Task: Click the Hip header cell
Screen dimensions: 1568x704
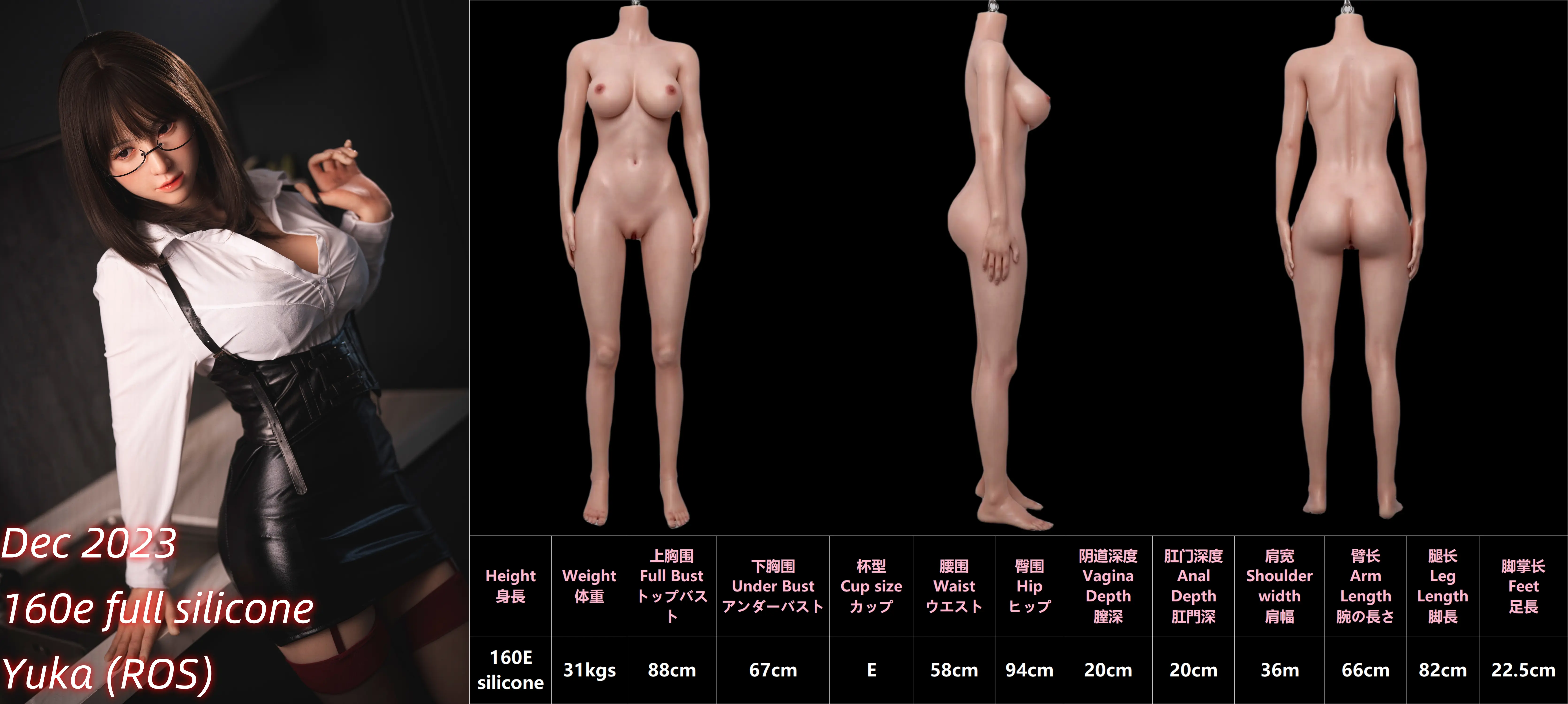Action: 1029,586
